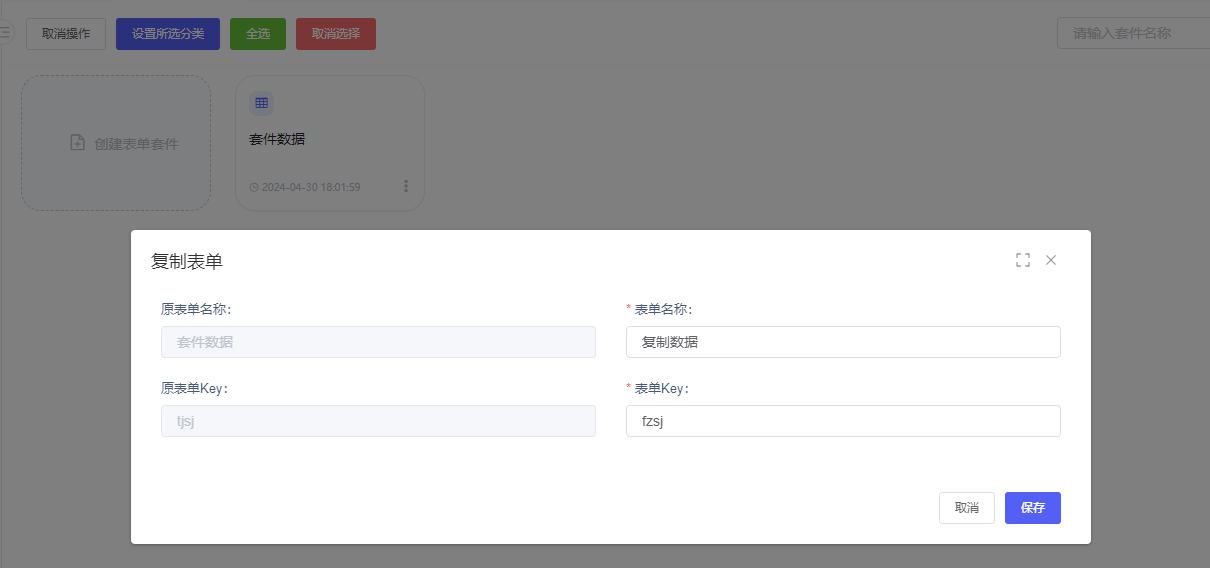Click the 设置所选分类 button
This screenshot has height=568, width=1210.
(x=168, y=33)
